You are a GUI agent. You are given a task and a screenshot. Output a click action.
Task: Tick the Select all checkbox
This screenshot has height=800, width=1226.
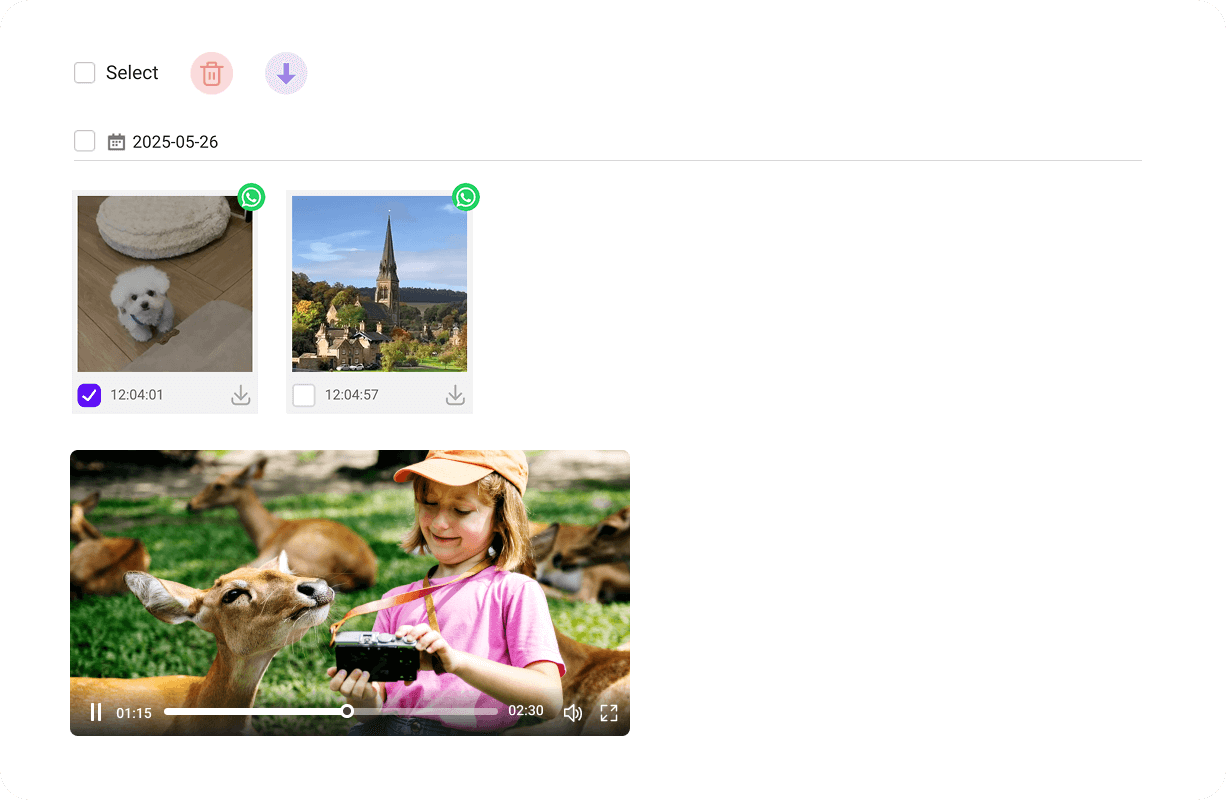click(x=85, y=73)
